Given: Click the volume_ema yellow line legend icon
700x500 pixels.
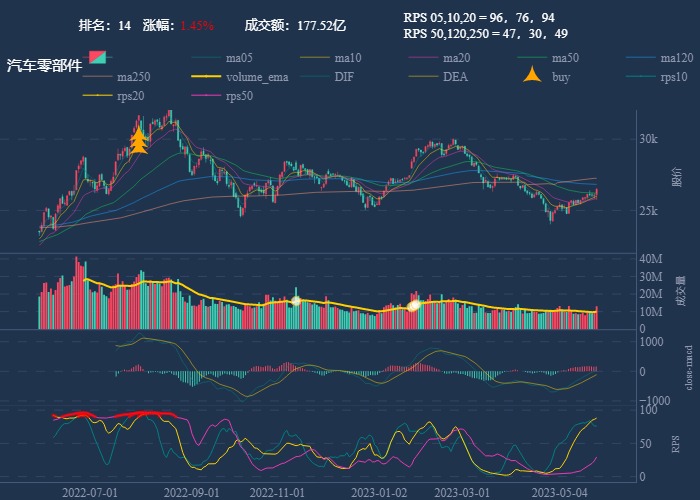Looking at the screenshot, I should (x=206, y=77).
